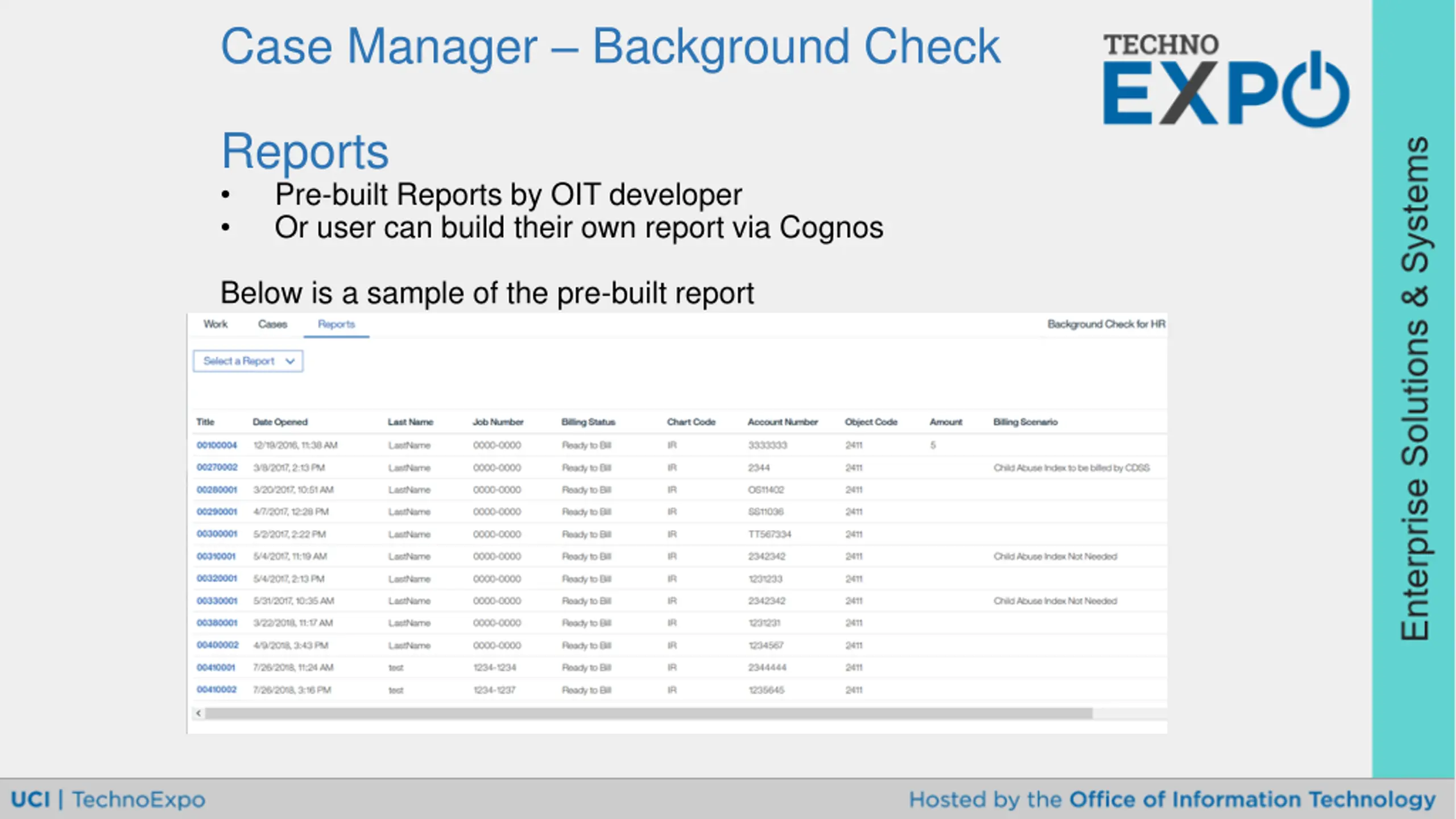Image resolution: width=1456 pixels, height=819 pixels.
Task: Click the Job Number column header
Action: click(x=498, y=422)
